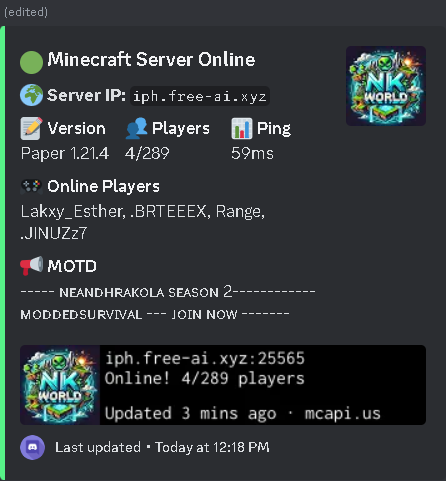
Task: Click the Last updated timestamp
Action: 162,447
